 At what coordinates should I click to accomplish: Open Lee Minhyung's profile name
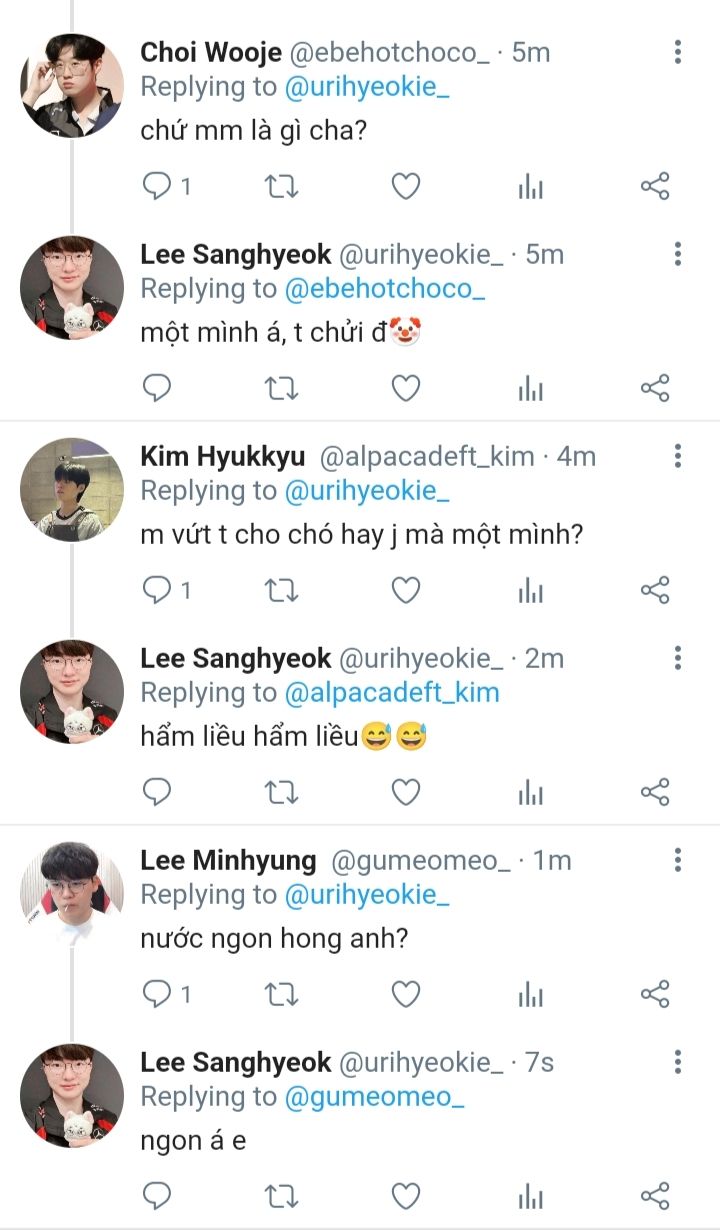pyautogui.click(x=228, y=860)
